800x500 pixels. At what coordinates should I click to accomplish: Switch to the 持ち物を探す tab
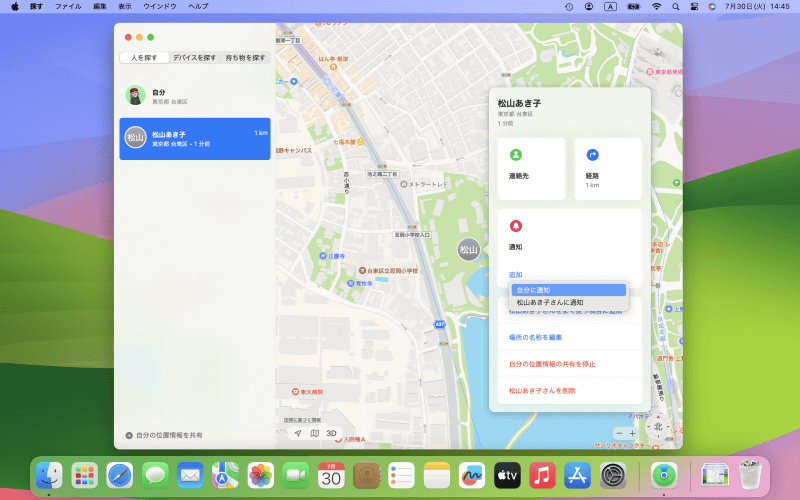click(x=245, y=58)
